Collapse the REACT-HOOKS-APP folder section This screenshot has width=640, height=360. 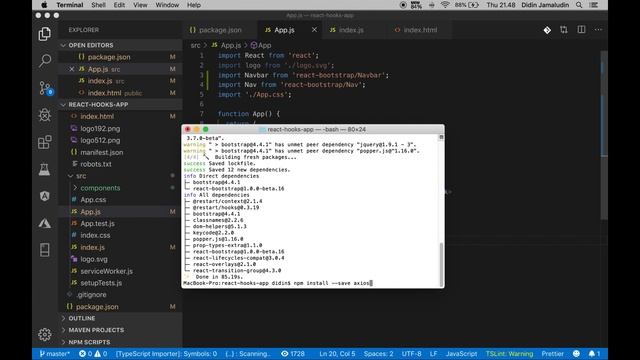point(120,104)
